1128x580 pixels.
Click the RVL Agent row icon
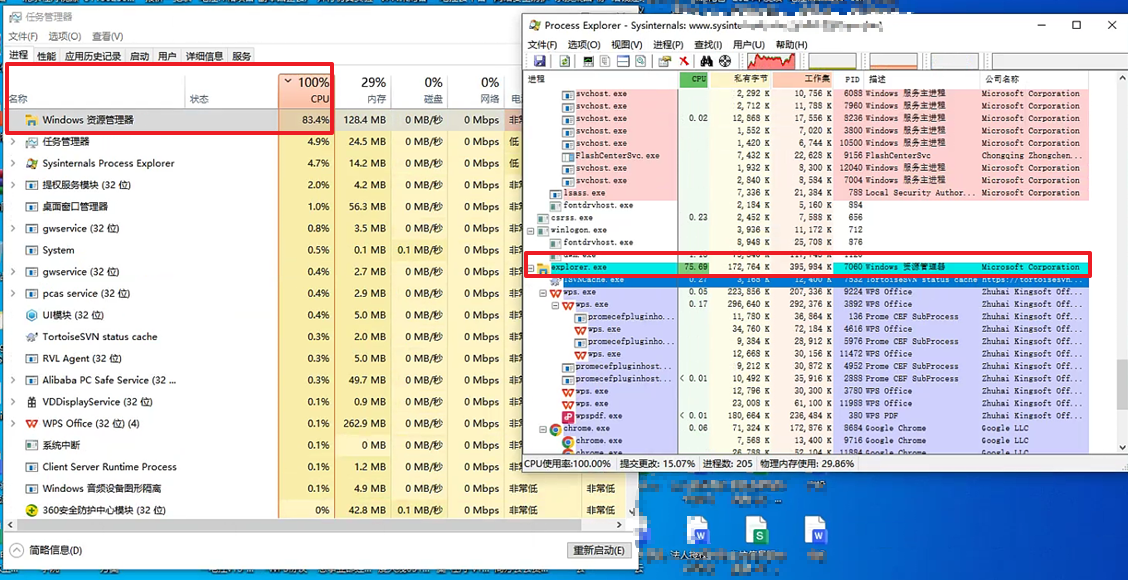point(31,358)
